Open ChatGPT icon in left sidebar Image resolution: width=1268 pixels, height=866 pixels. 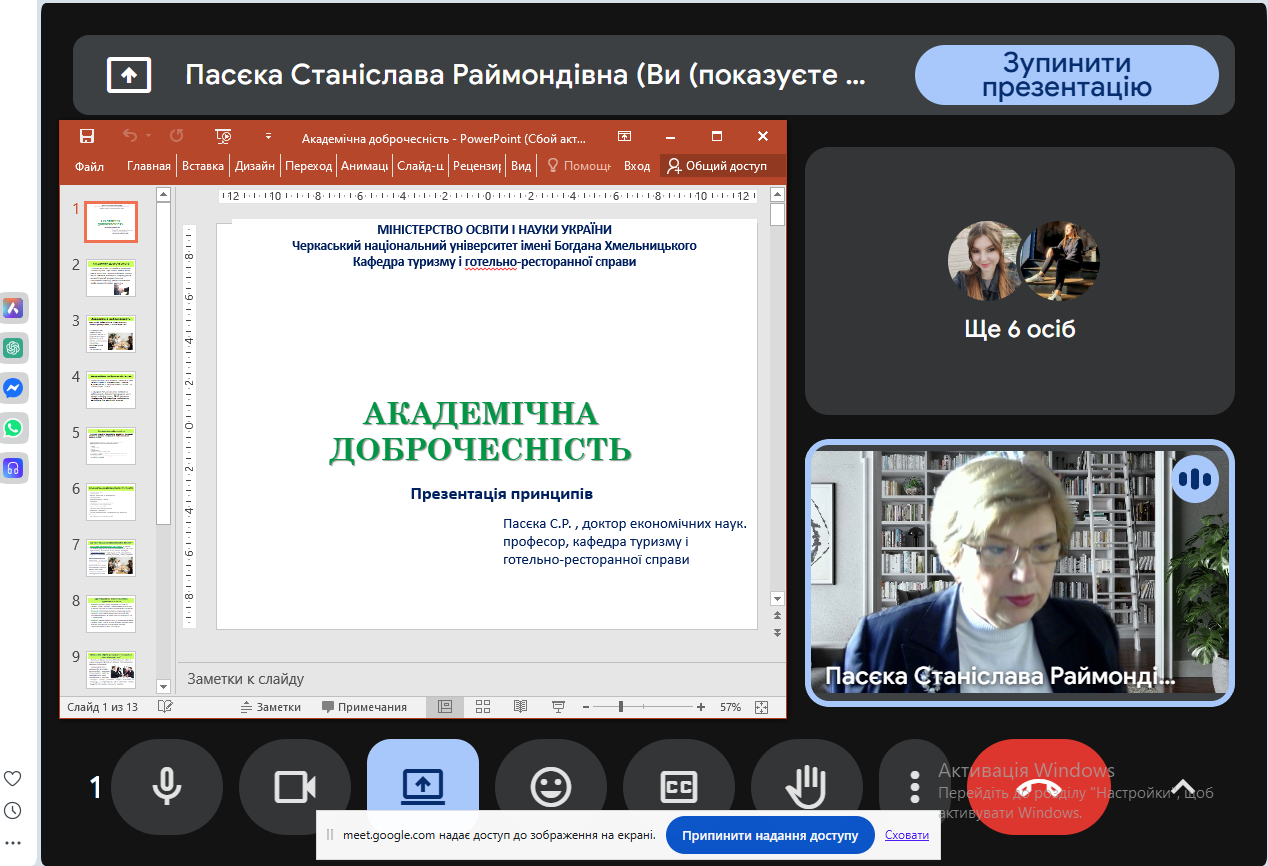(x=14, y=348)
